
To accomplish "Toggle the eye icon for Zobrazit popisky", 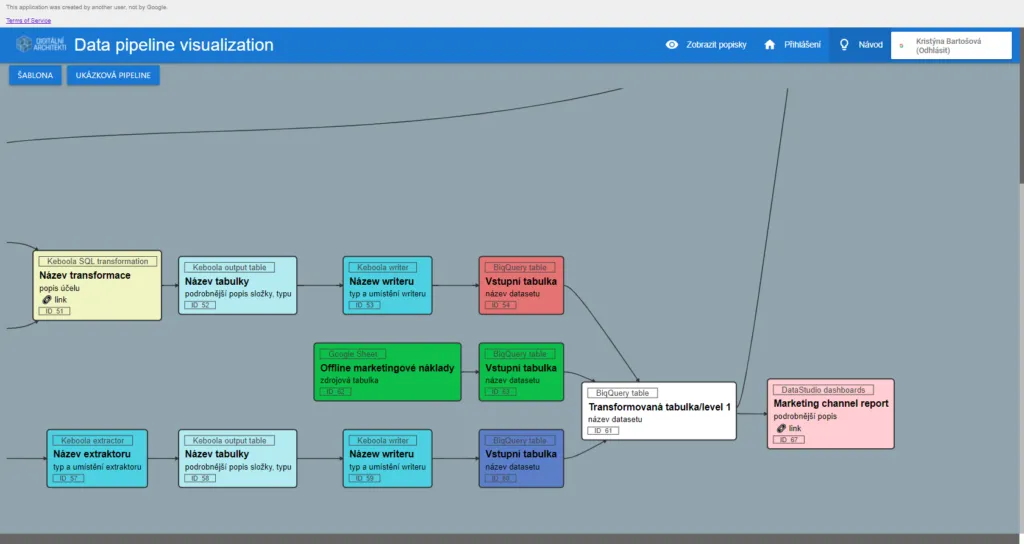I will (671, 44).
